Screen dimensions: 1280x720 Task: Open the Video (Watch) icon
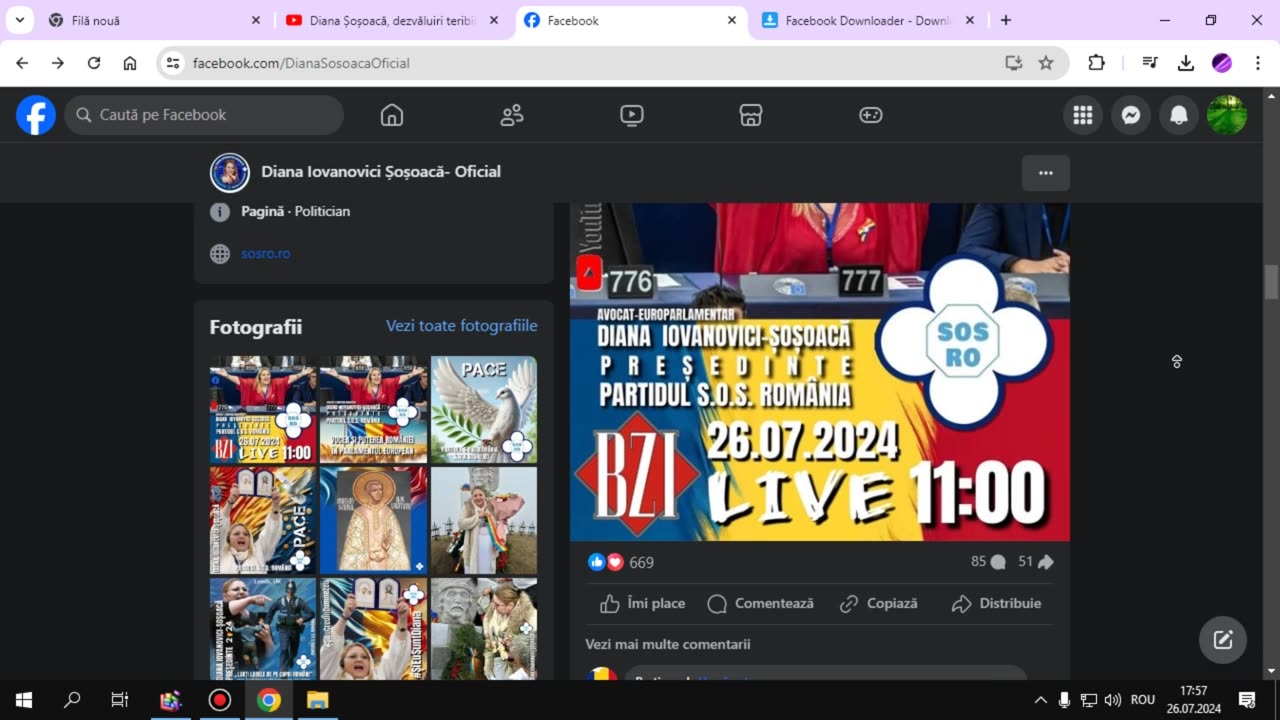tap(632, 115)
